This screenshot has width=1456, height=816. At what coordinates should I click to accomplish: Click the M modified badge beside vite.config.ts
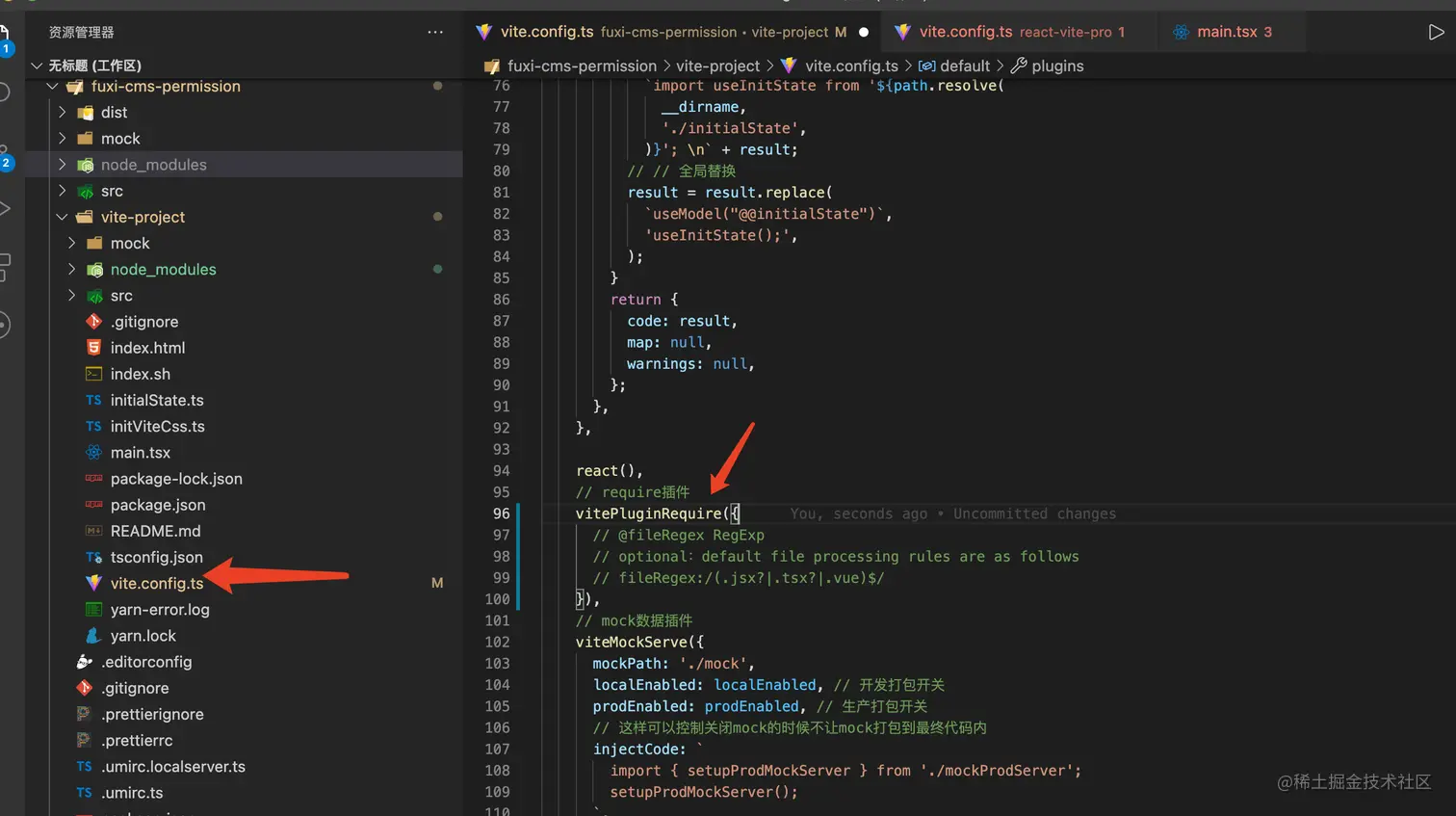click(437, 583)
